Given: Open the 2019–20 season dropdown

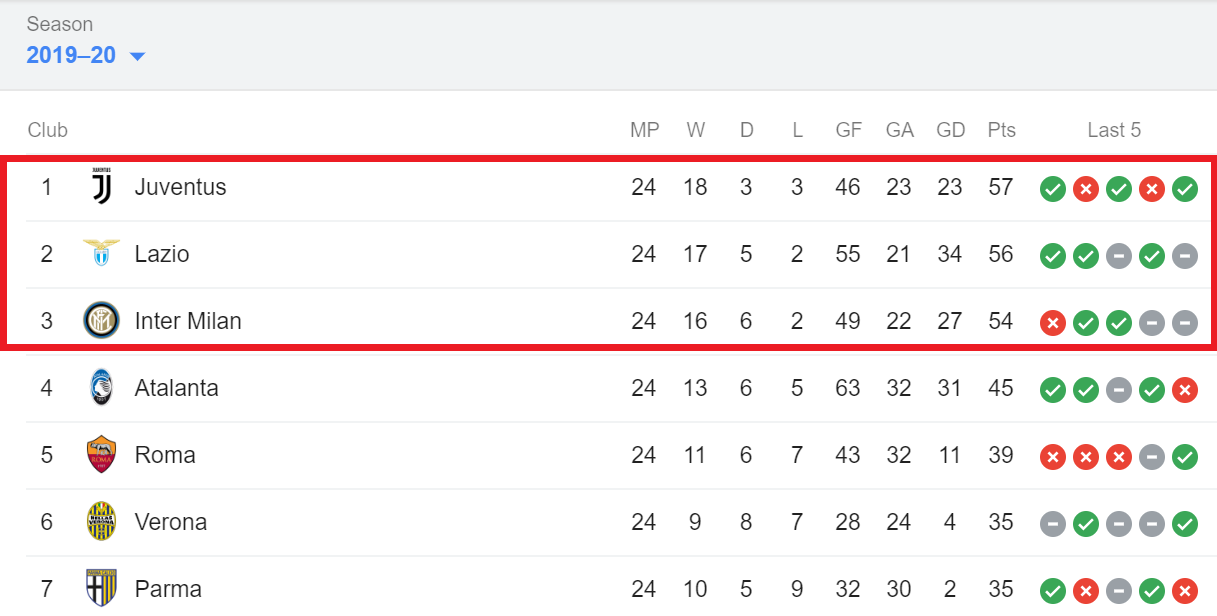Looking at the screenshot, I should point(86,55).
